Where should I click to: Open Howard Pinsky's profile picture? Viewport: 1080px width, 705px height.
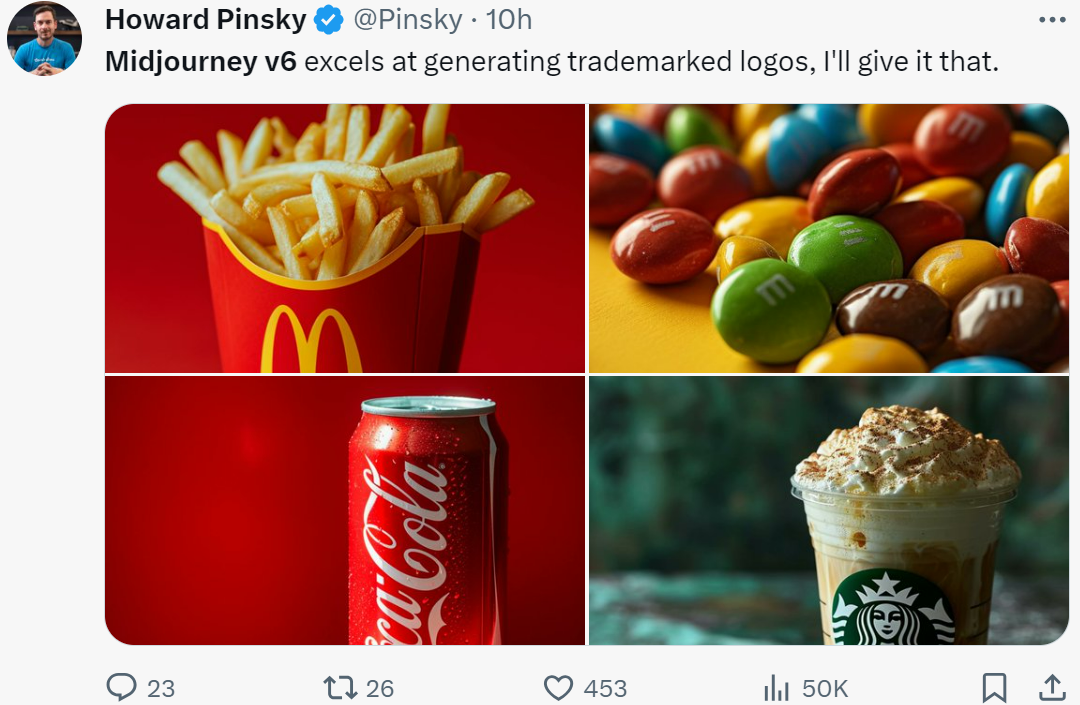pos(44,38)
